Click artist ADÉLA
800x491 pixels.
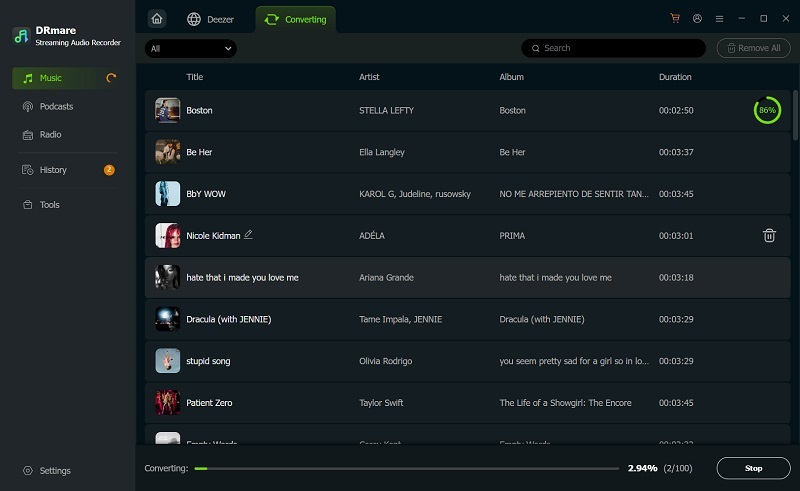tap(372, 235)
